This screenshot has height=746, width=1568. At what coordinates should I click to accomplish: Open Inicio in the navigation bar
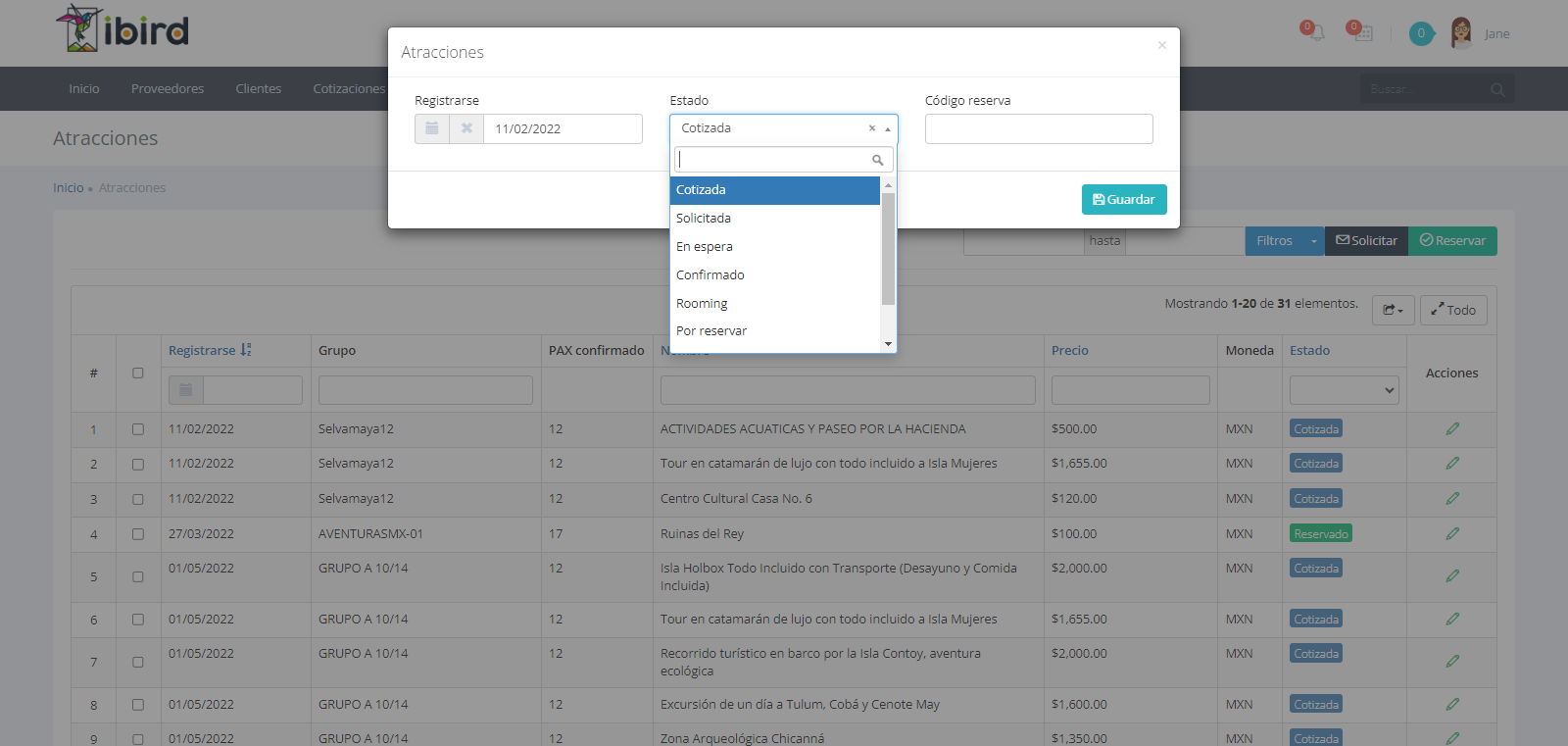[x=84, y=88]
